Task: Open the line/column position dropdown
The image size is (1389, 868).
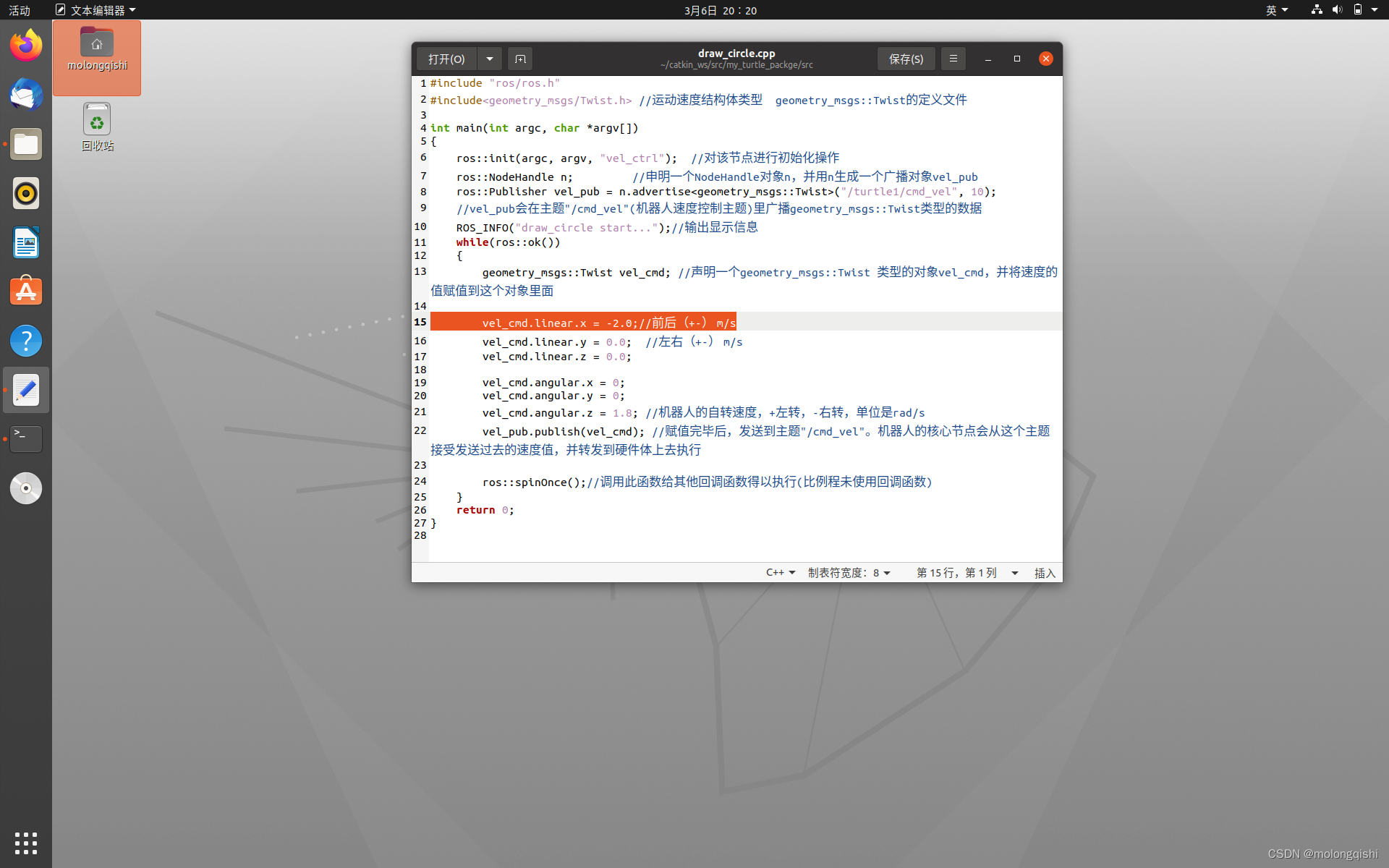Action: point(967,572)
